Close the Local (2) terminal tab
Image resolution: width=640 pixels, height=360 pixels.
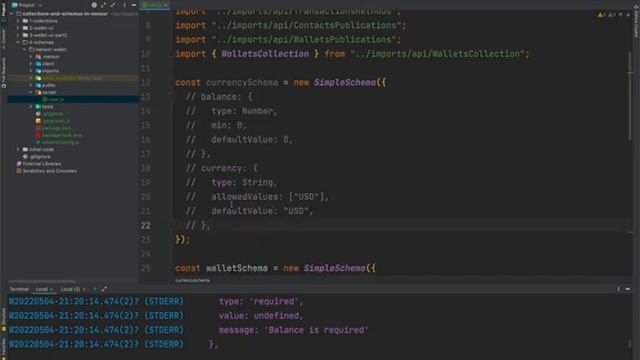point(84,289)
